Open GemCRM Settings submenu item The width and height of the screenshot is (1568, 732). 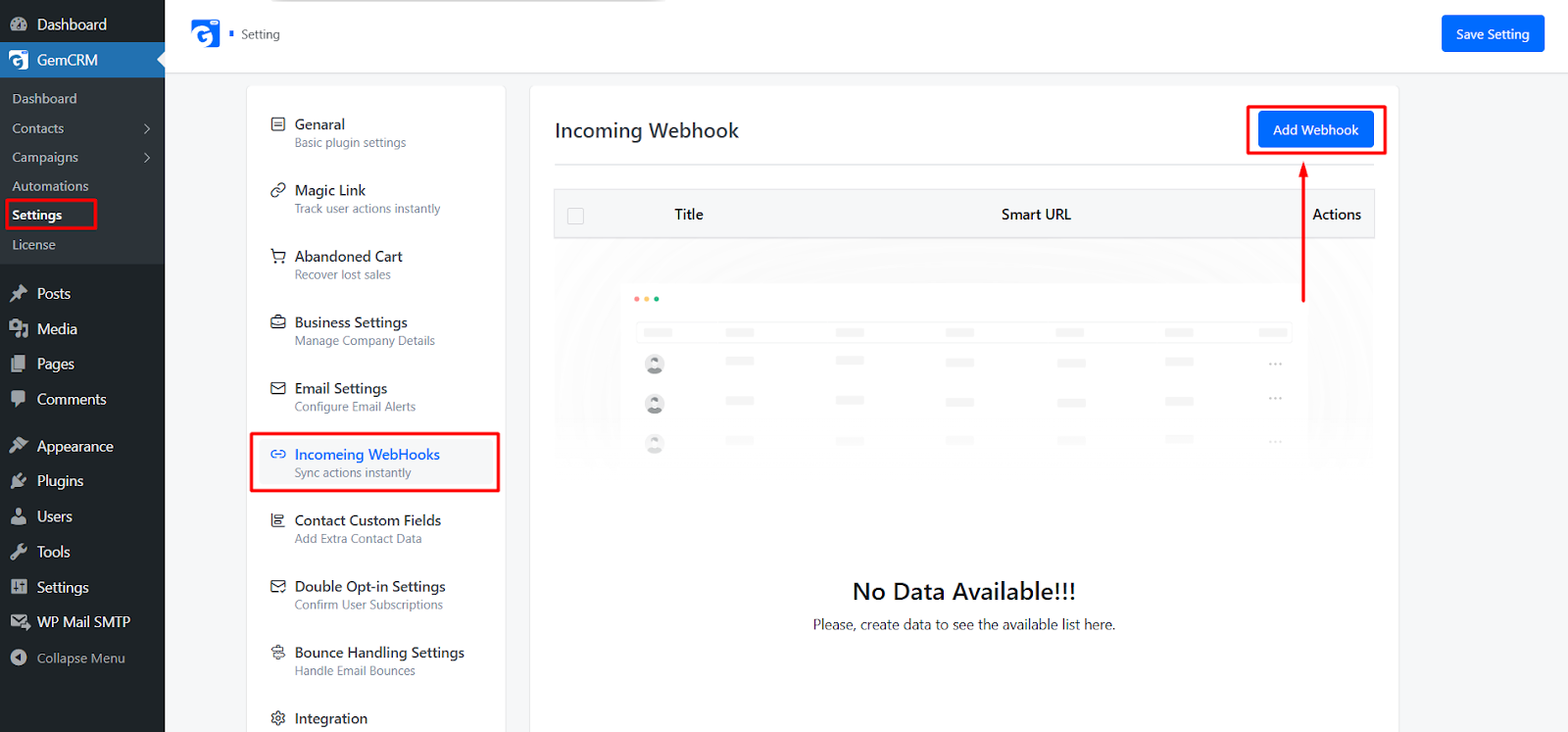coord(37,215)
